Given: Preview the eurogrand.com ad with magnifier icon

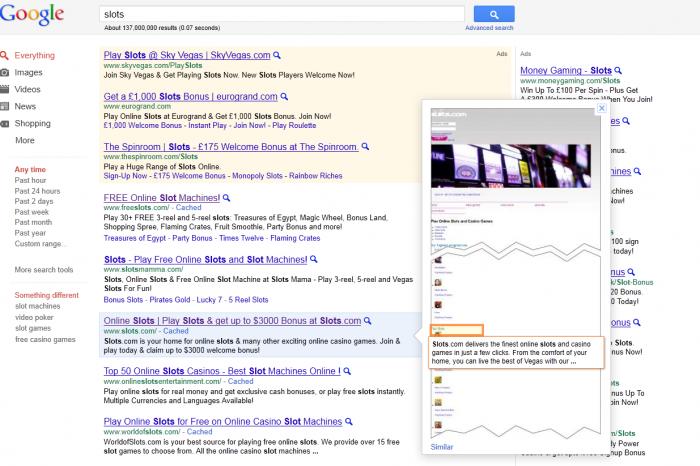Looking at the screenshot, I should pos(284,96).
